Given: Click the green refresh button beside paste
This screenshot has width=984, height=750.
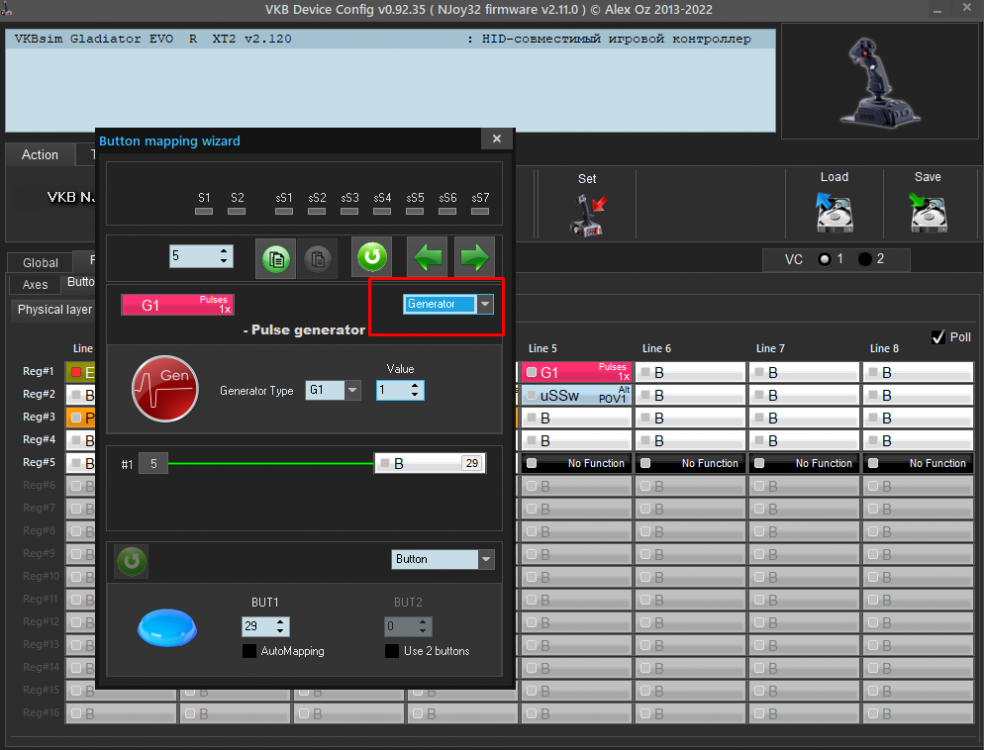Looking at the screenshot, I should 372,257.
